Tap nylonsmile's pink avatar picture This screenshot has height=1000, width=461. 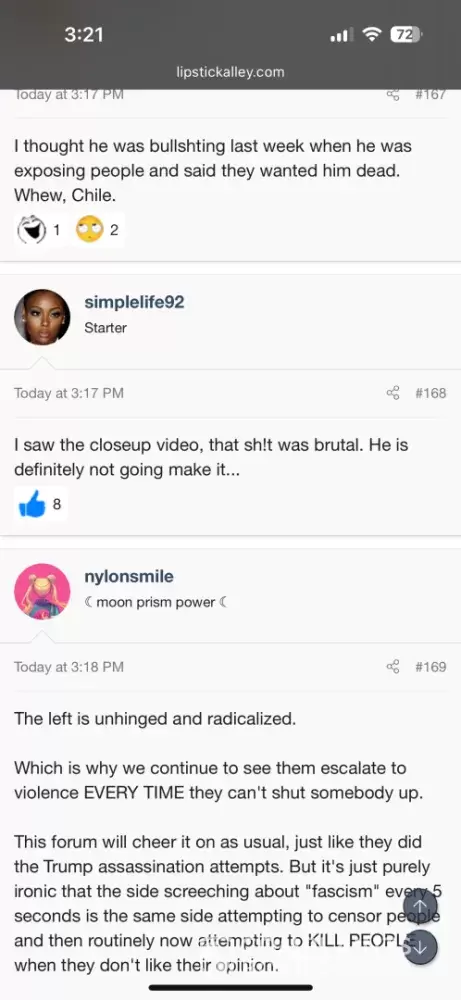point(42,591)
